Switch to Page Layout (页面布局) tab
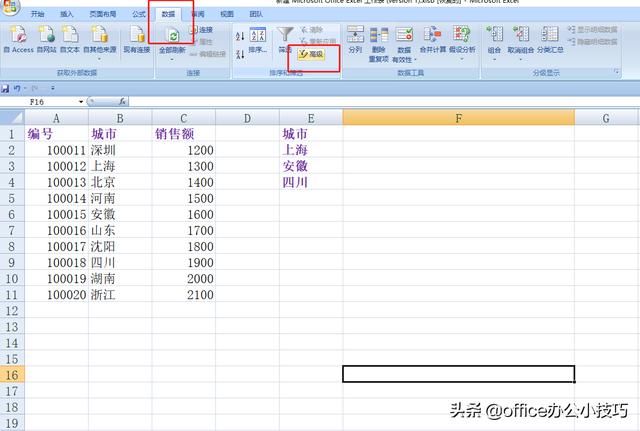This screenshot has width=640, height=431. tap(102, 14)
